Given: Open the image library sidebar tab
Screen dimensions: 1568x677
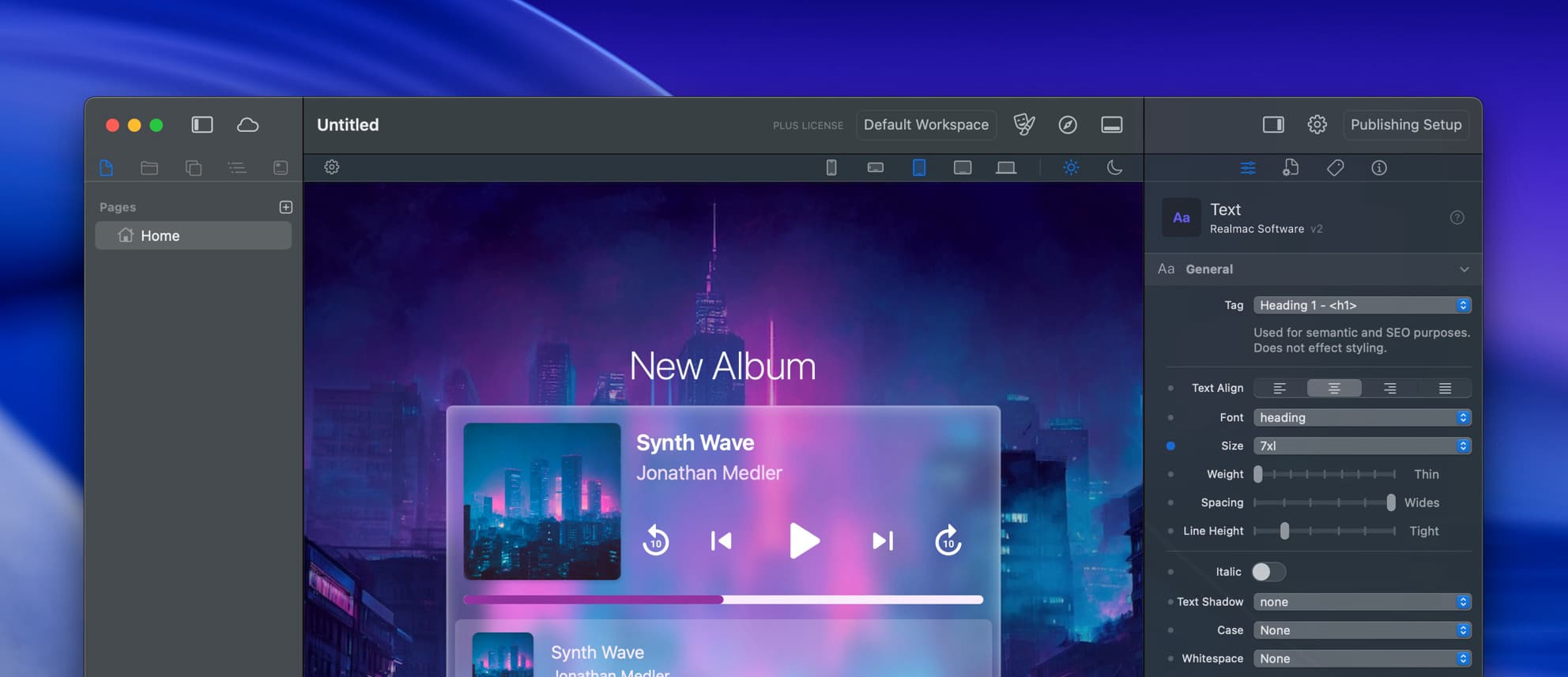Looking at the screenshot, I should (x=281, y=167).
